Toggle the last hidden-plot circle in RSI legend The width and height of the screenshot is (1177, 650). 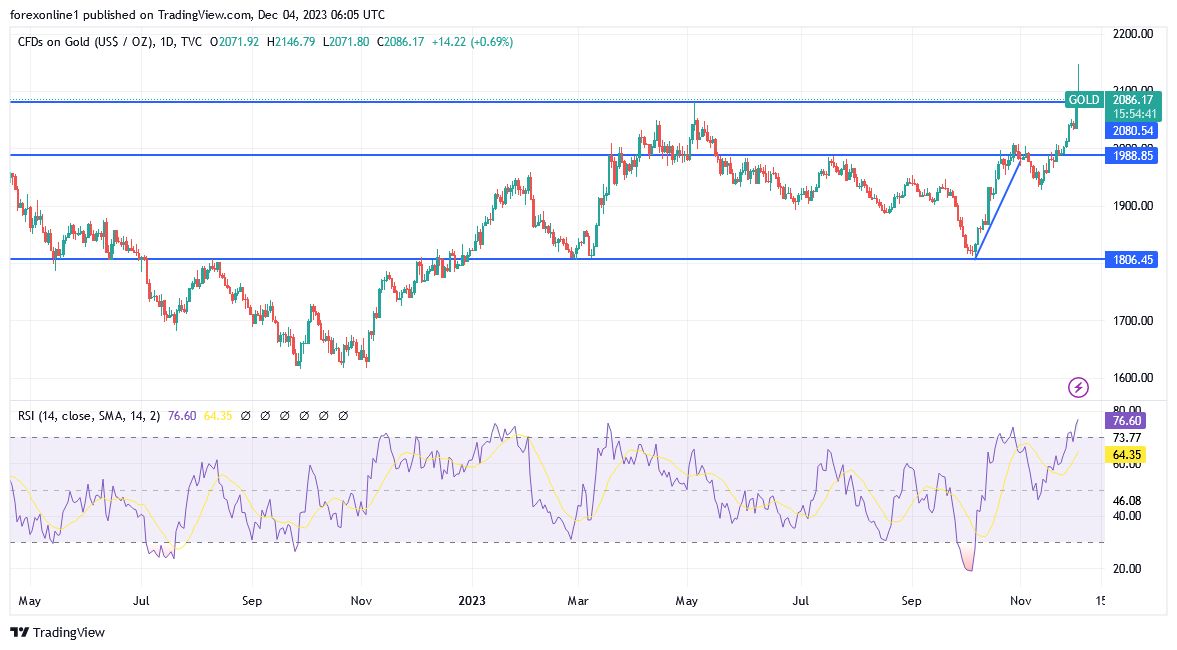click(343, 416)
